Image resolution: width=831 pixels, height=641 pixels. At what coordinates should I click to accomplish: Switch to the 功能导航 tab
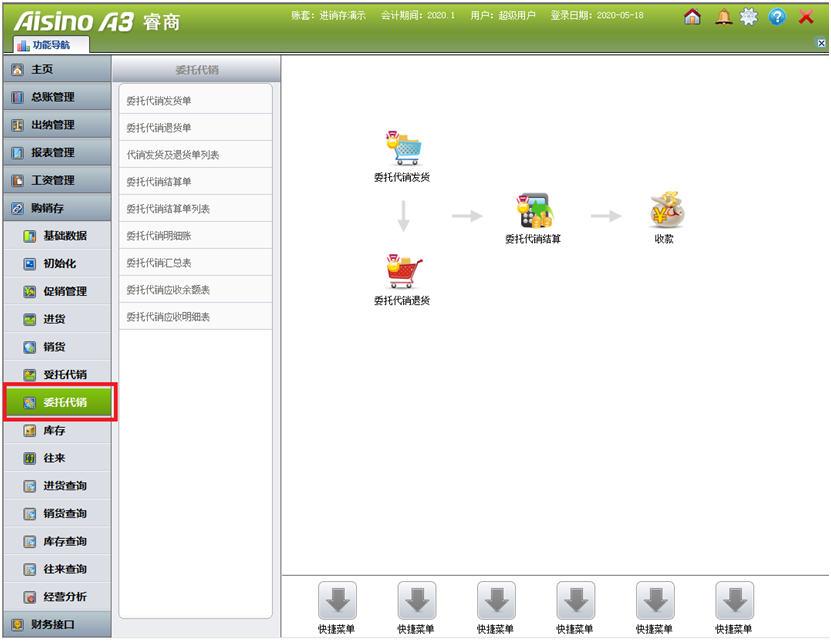[x=52, y=45]
